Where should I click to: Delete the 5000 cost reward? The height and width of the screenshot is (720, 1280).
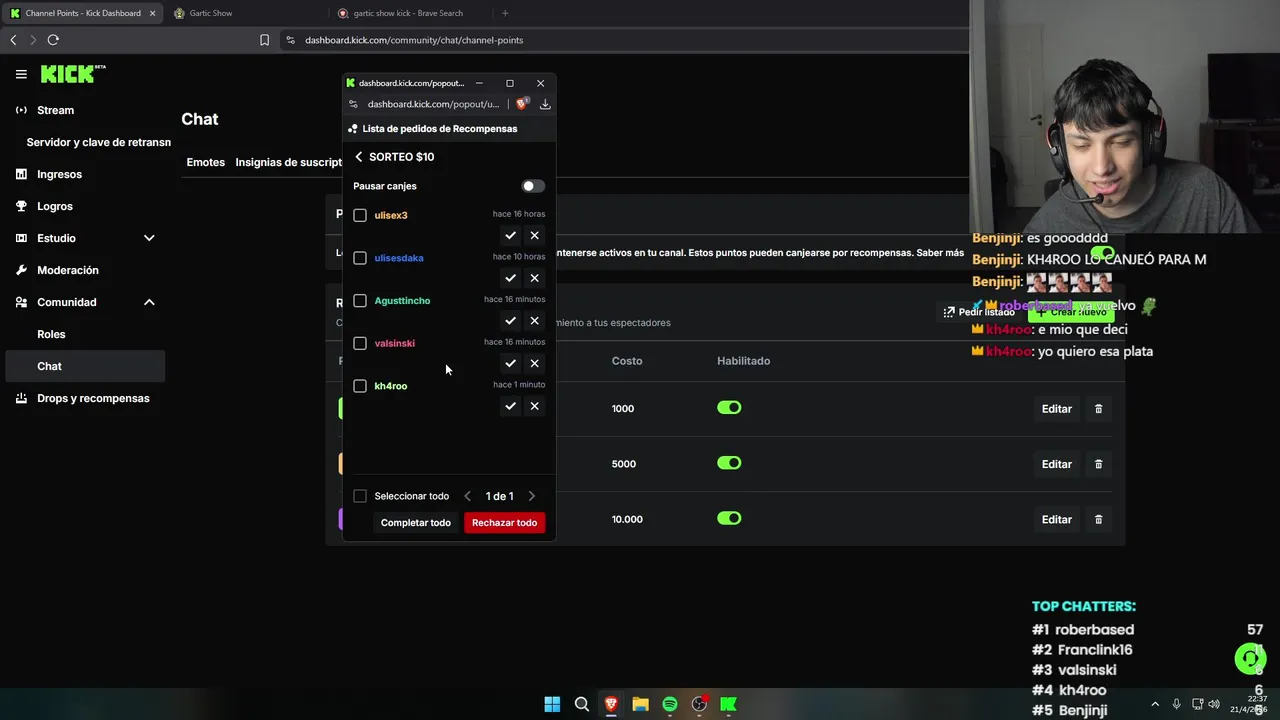click(x=1098, y=464)
